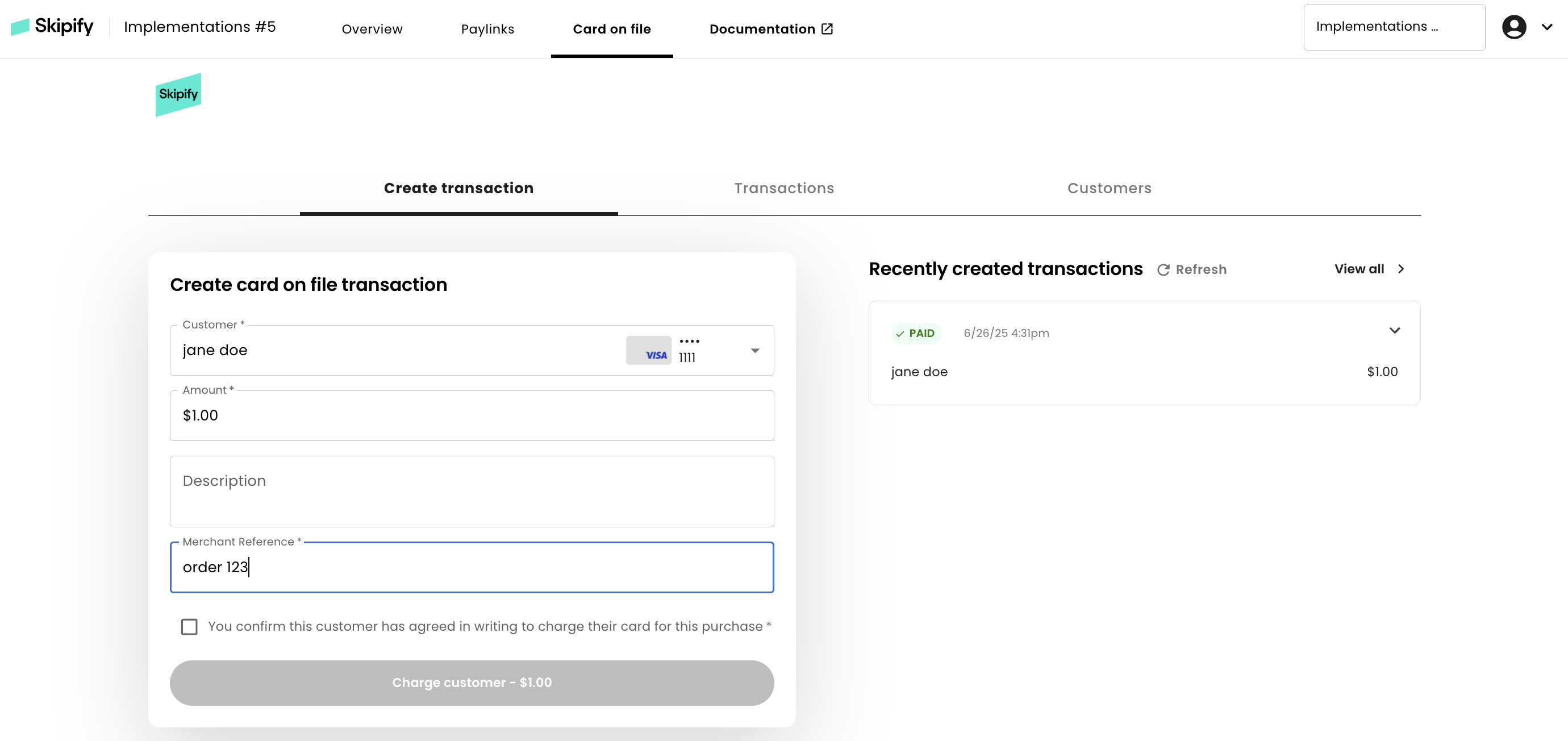
Task: Click the $1.00 transaction amount
Action: tap(1382, 372)
